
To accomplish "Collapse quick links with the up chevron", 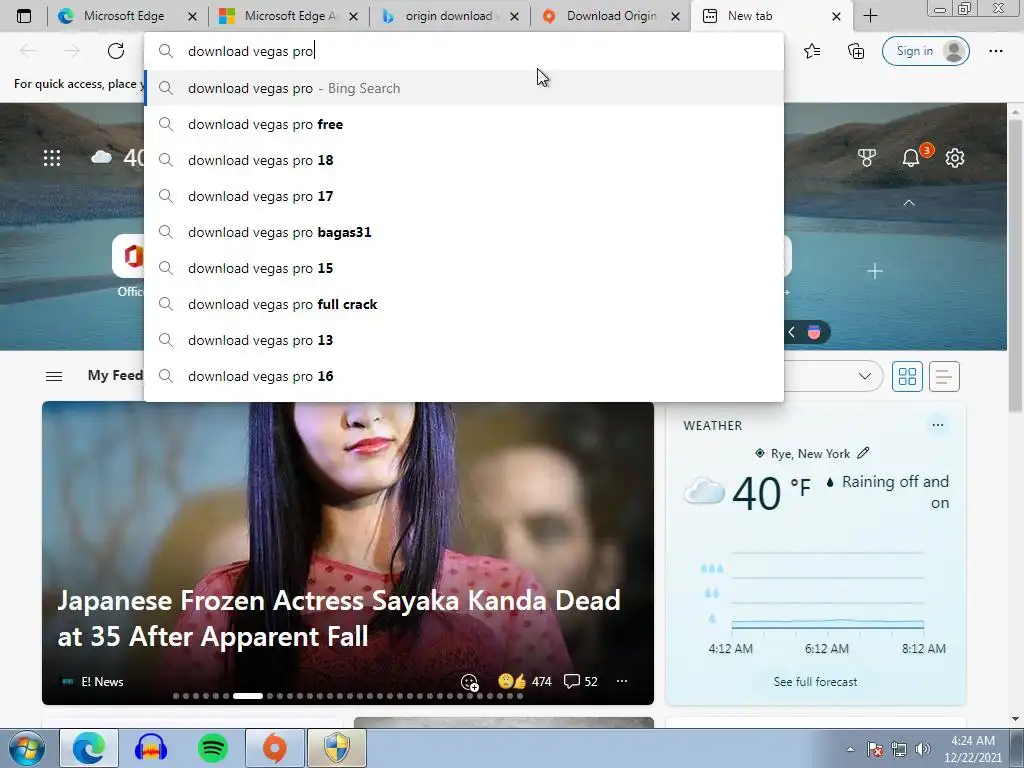I will (x=908, y=203).
